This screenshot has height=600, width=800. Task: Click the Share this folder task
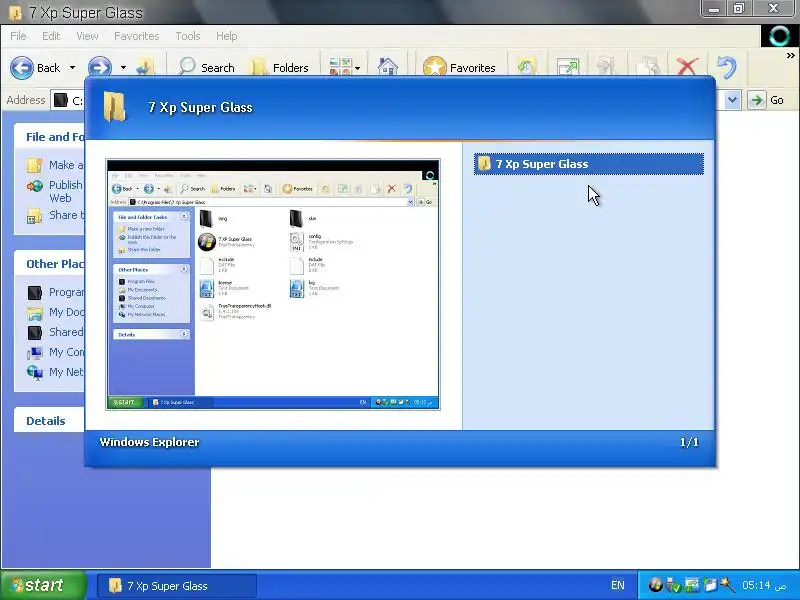(55, 215)
